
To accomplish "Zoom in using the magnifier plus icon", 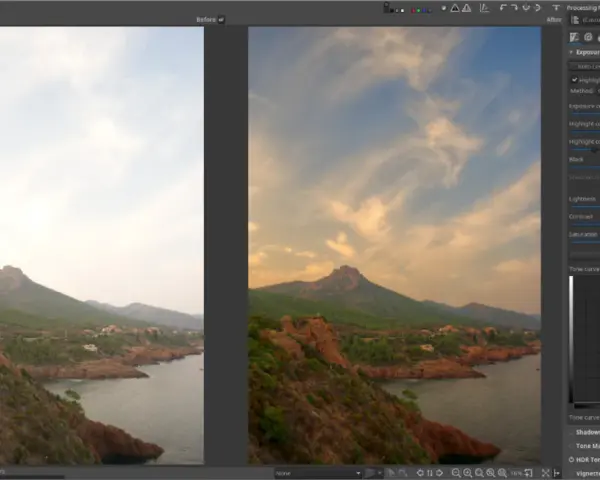I will coord(468,473).
